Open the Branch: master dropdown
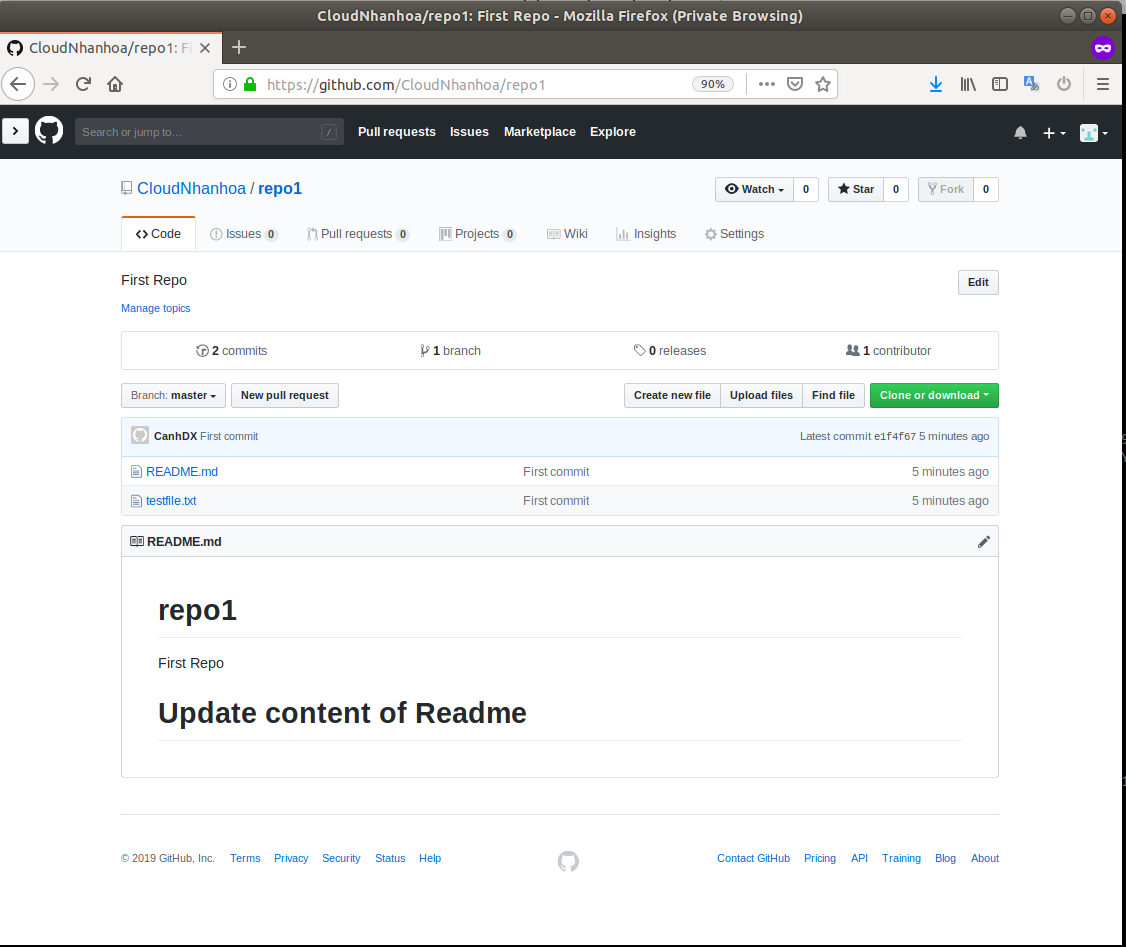 tap(173, 396)
